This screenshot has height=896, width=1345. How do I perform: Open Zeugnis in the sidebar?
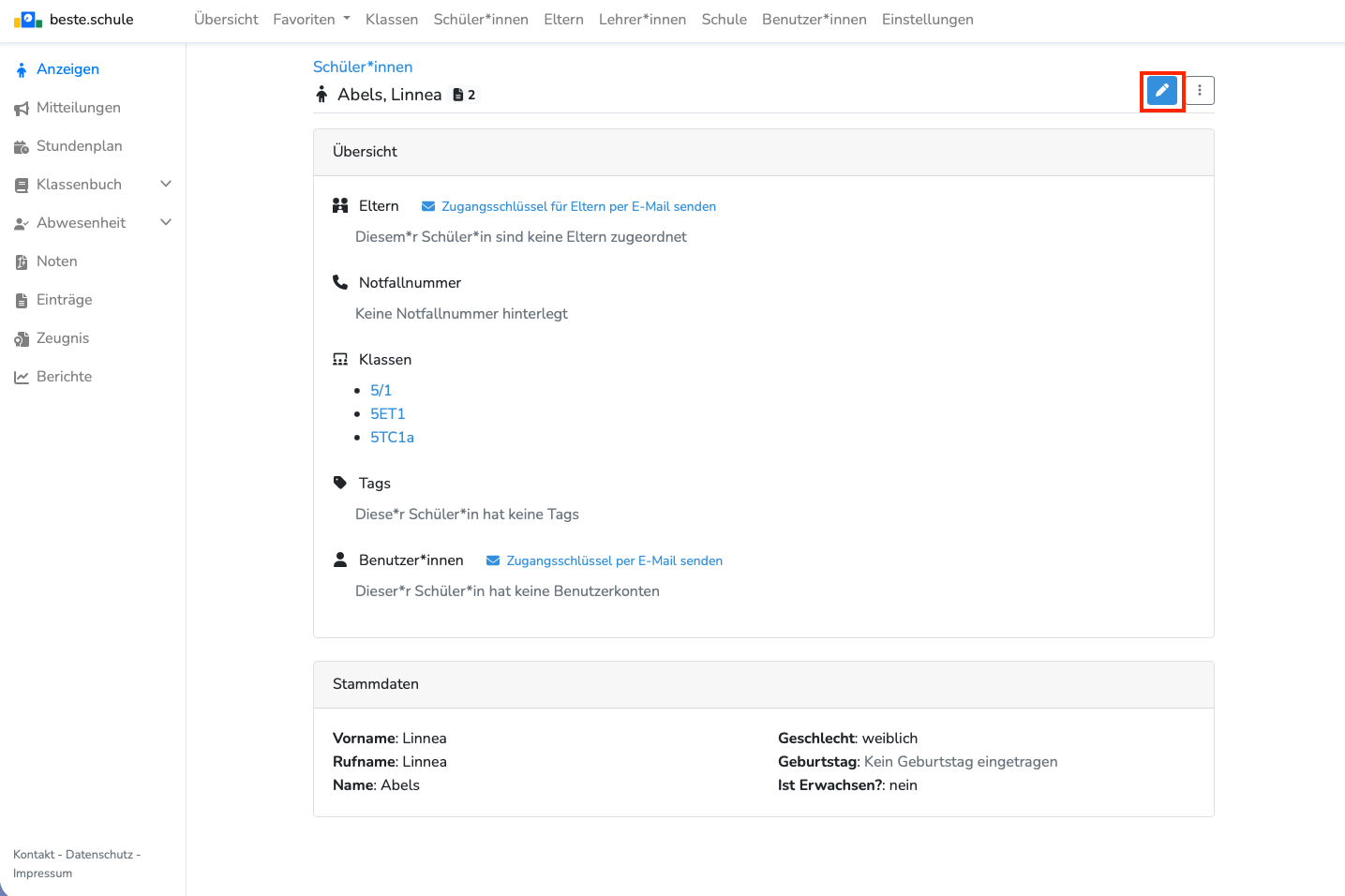62,338
